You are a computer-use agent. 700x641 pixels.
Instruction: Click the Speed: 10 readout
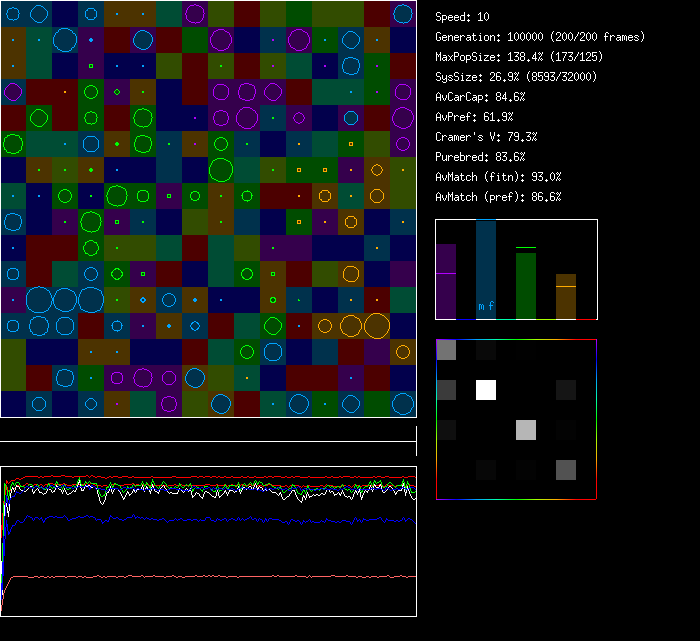(462, 17)
